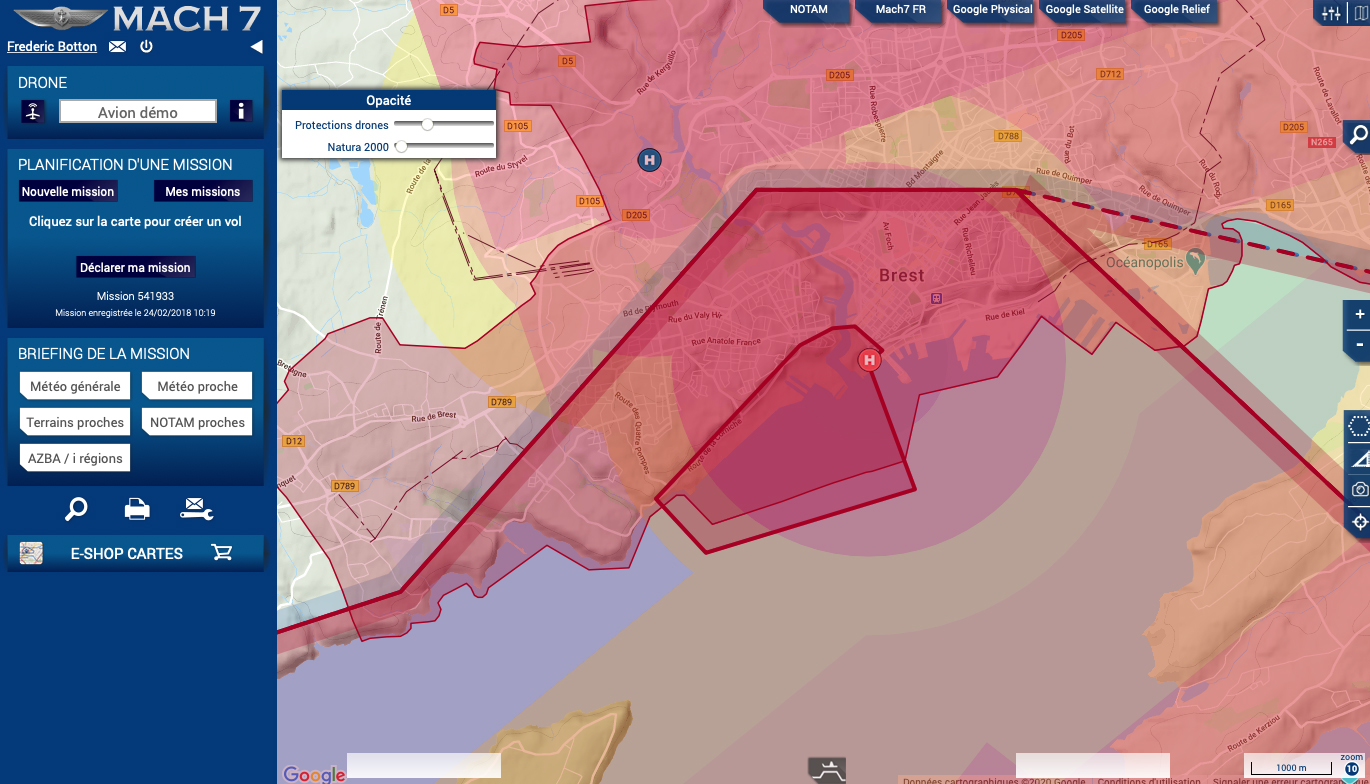The image size is (1370, 784).
Task: Open the drone info 'i' icon
Action: pos(241,112)
